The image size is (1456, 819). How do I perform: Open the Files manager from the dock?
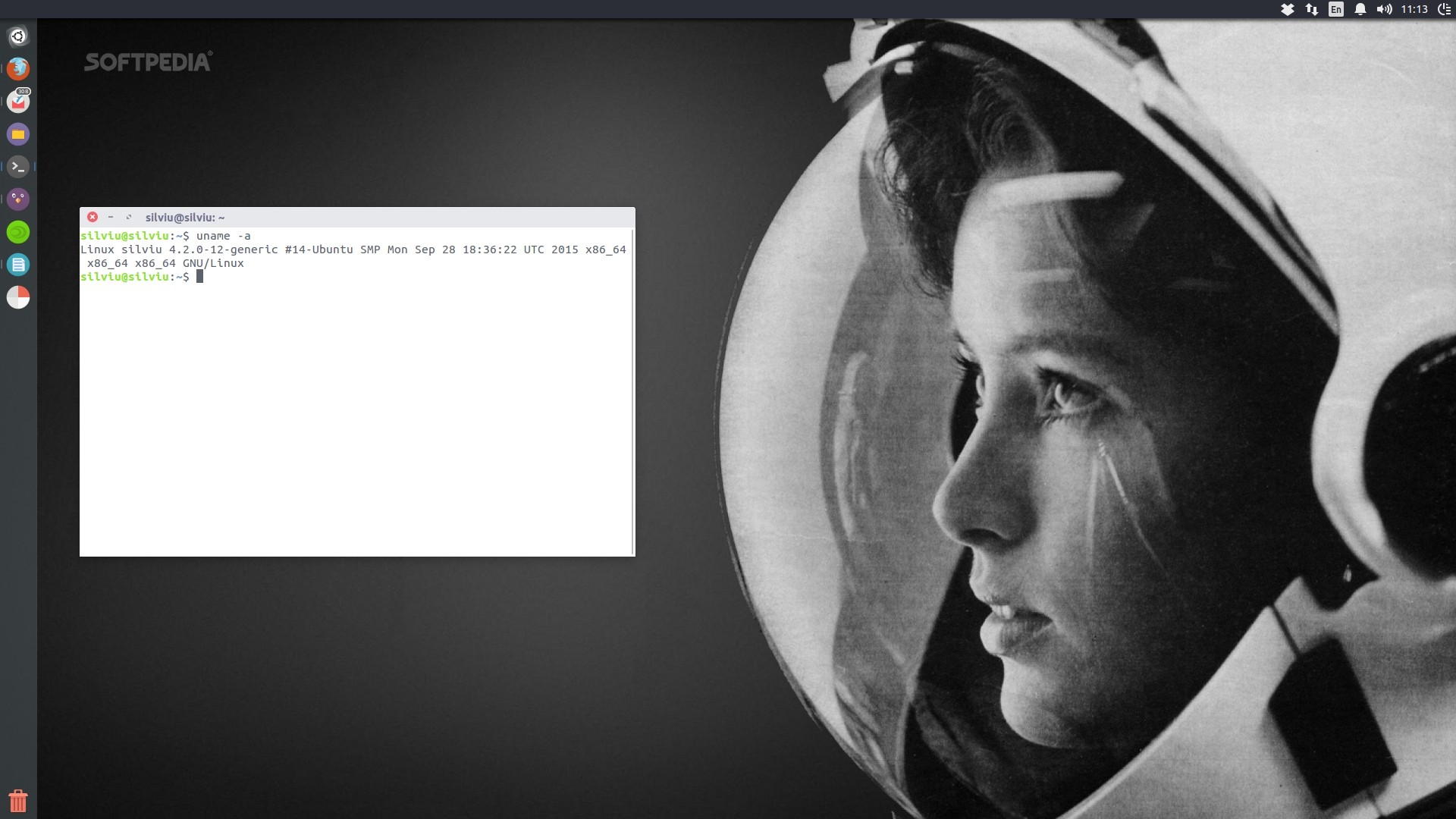pyautogui.click(x=18, y=134)
